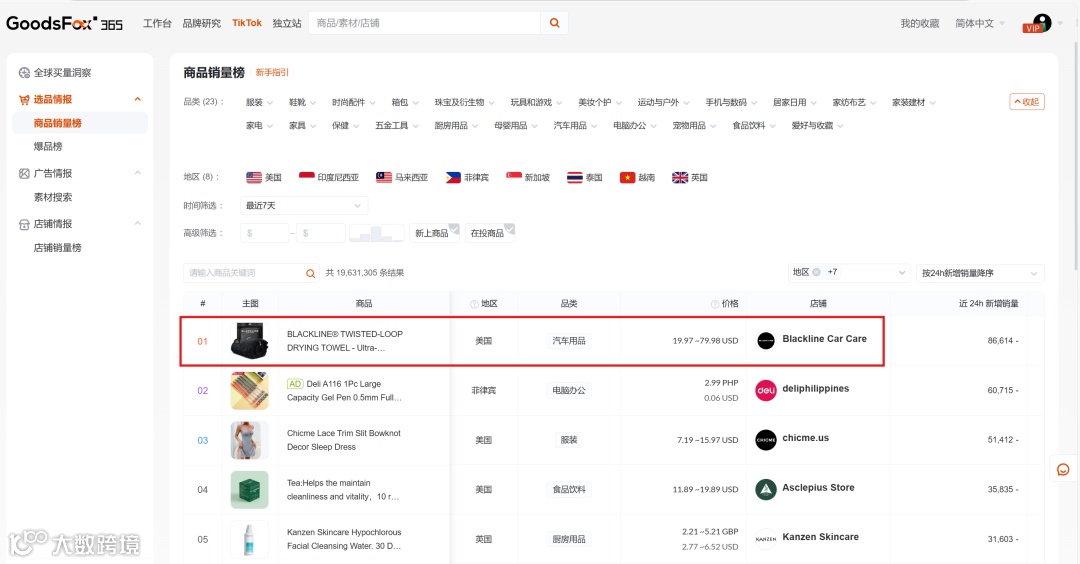Expand the 汽车用品 category dropdown
1080x564 pixels.
click(x=575, y=126)
